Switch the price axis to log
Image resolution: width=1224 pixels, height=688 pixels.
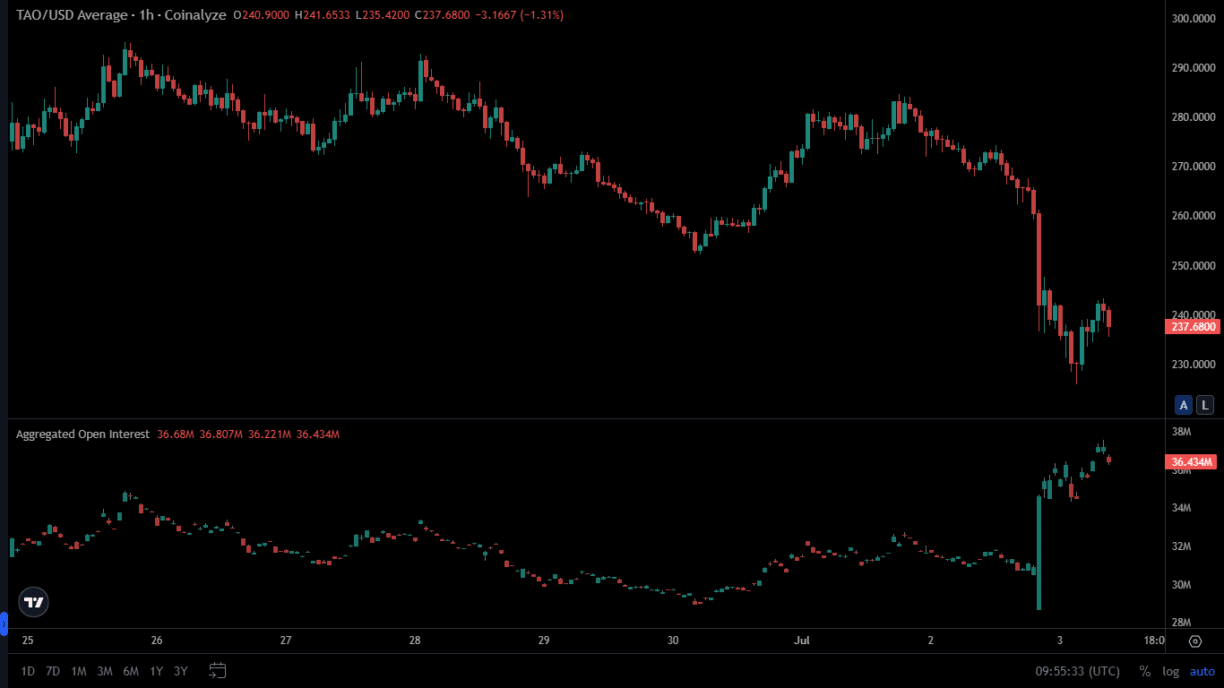pyautogui.click(x=1170, y=671)
